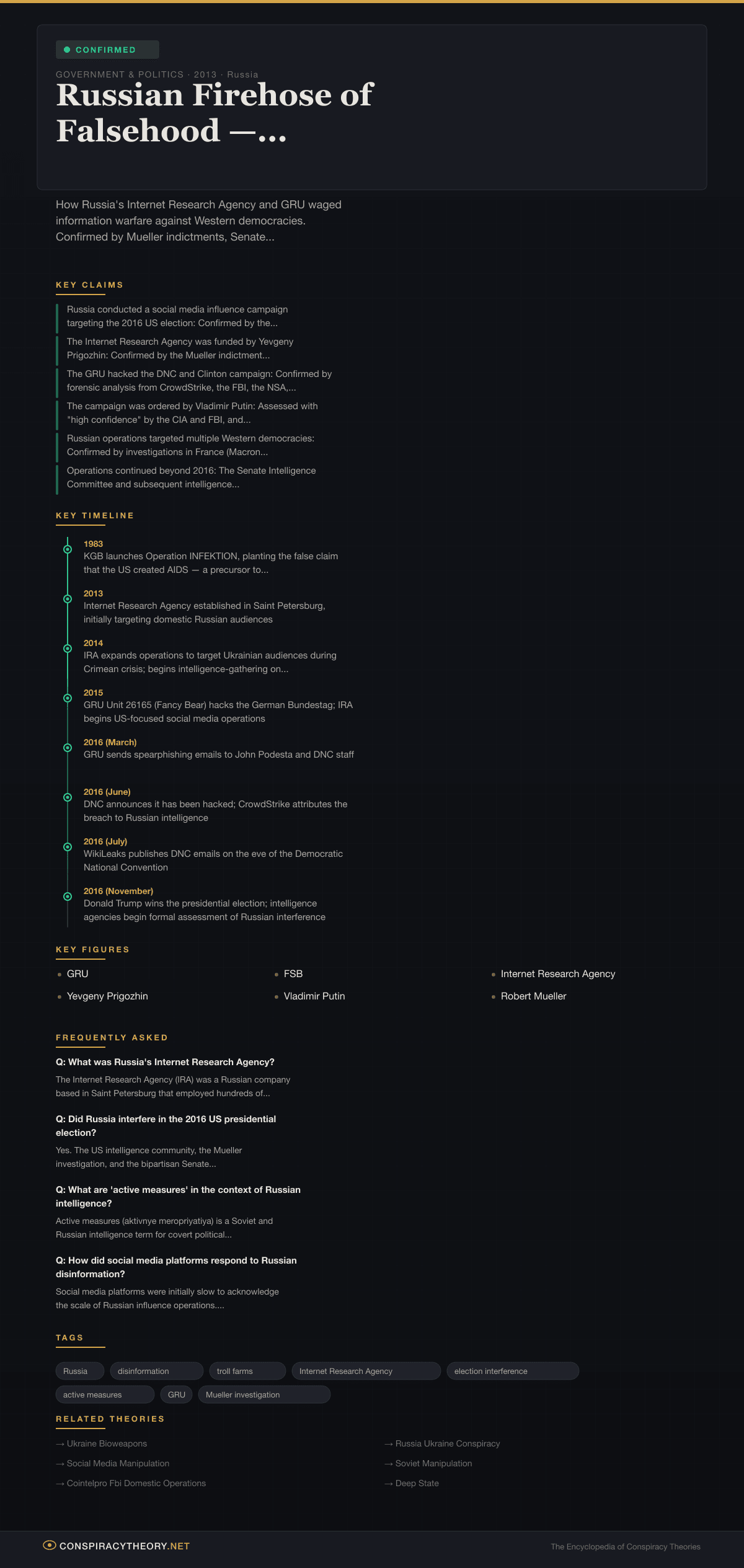The width and height of the screenshot is (744, 1568).
Task: Go to Soviet Manipulation theory
Action: coord(433,1463)
